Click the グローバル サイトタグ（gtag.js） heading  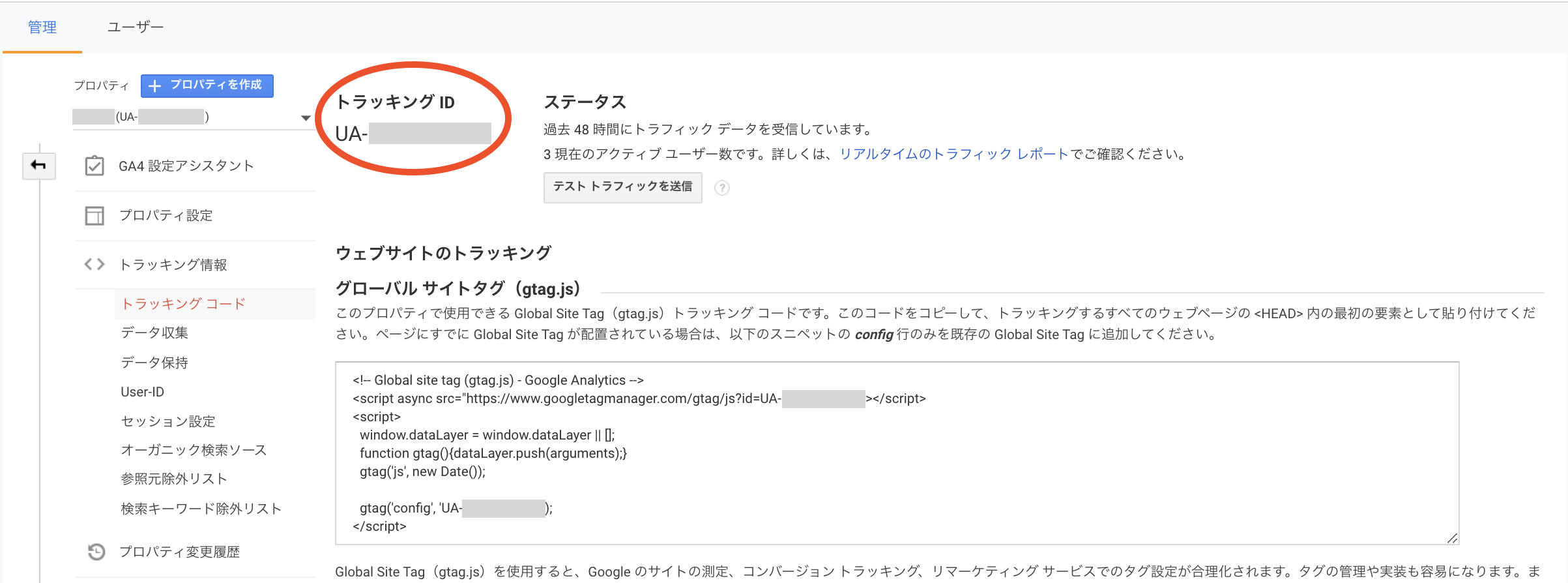tap(458, 288)
